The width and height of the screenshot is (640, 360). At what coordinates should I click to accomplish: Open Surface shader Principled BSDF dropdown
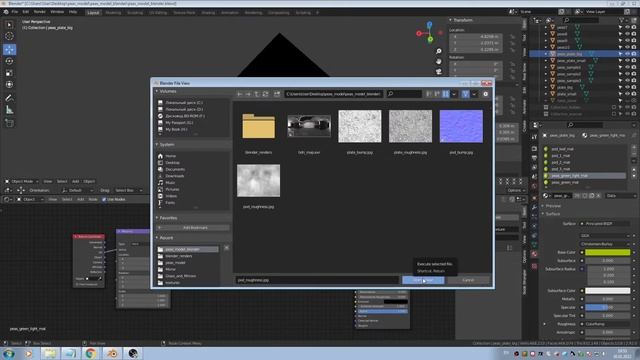[606, 224]
